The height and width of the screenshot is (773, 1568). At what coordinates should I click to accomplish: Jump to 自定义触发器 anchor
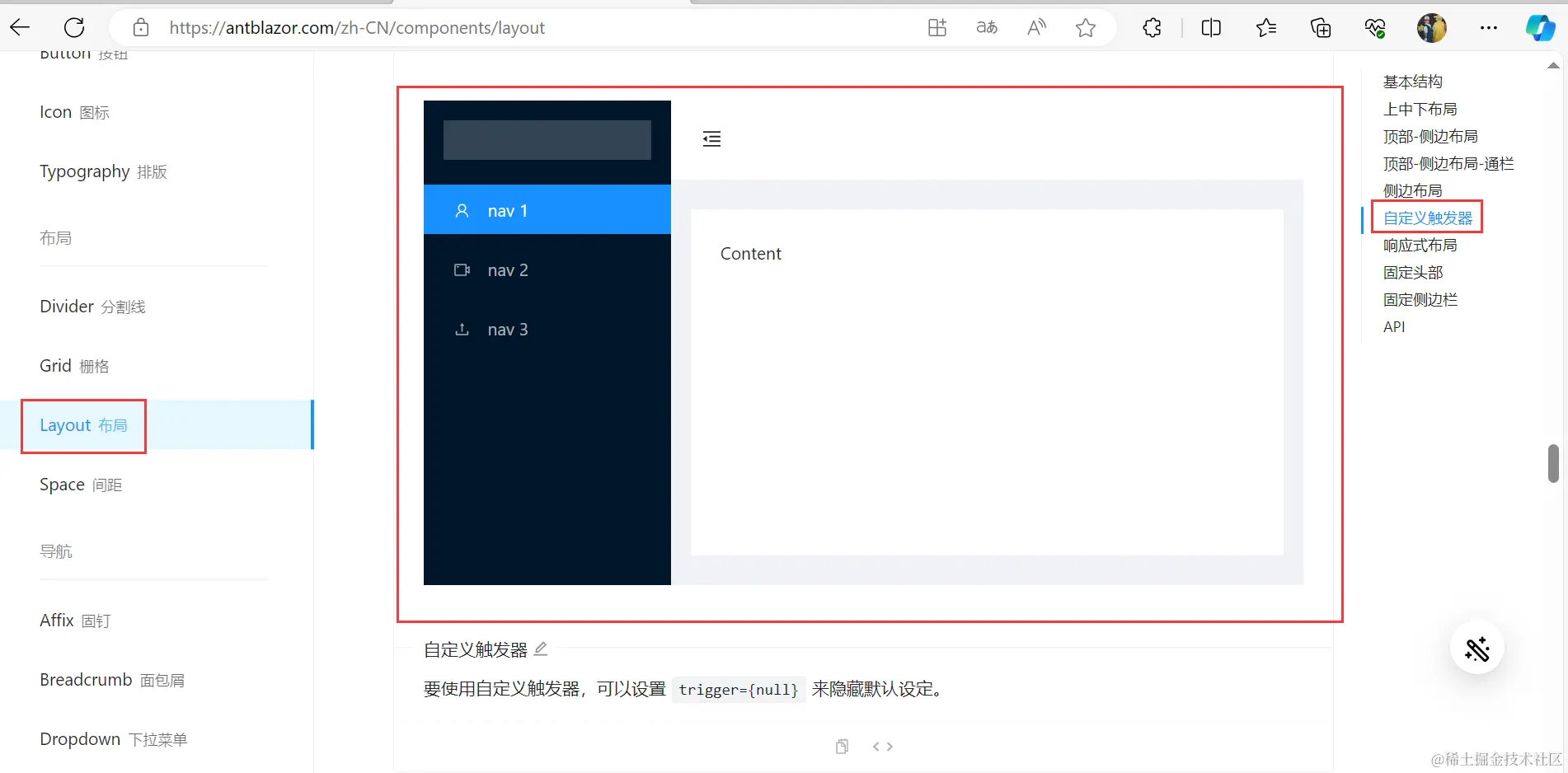click(x=1428, y=218)
